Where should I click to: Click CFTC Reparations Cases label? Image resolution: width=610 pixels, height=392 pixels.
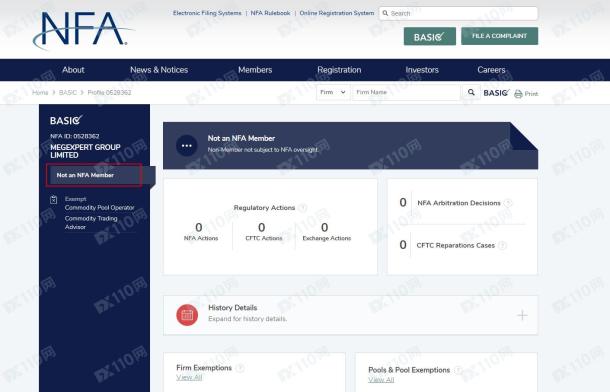(x=456, y=245)
